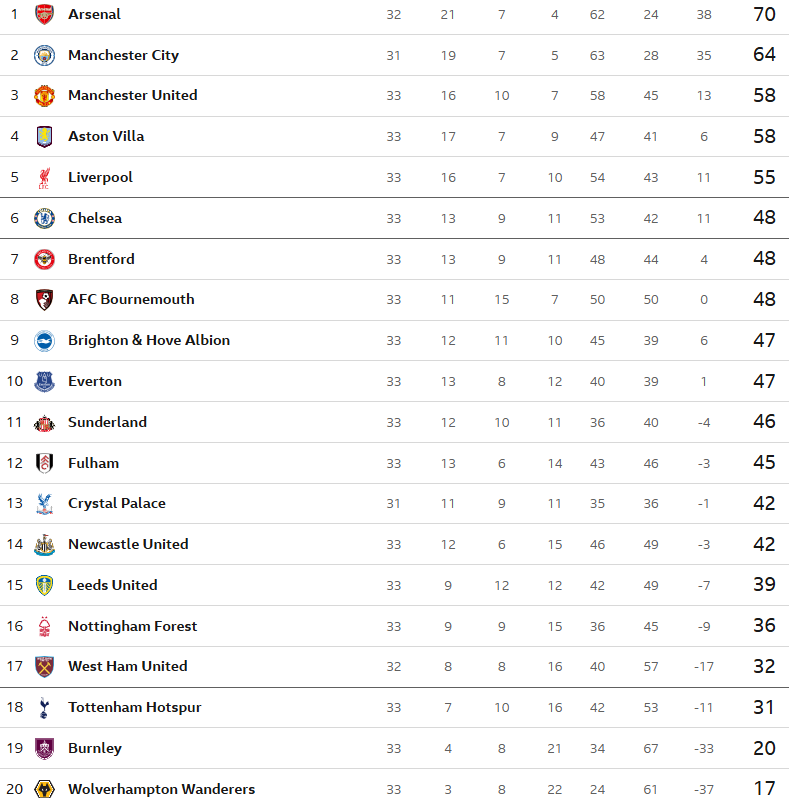The height and width of the screenshot is (798, 789).
Task: Click the Wolverhampton Wanderers crest icon
Action: (44, 789)
